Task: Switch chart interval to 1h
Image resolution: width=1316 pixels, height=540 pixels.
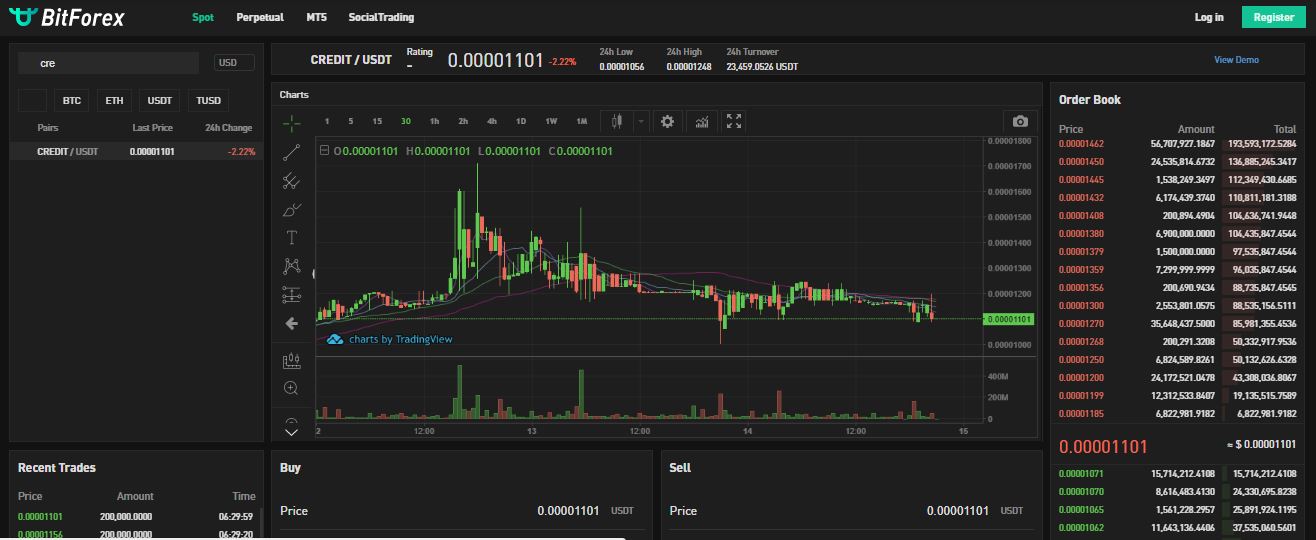Action: pyautogui.click(x=434, y=121)
